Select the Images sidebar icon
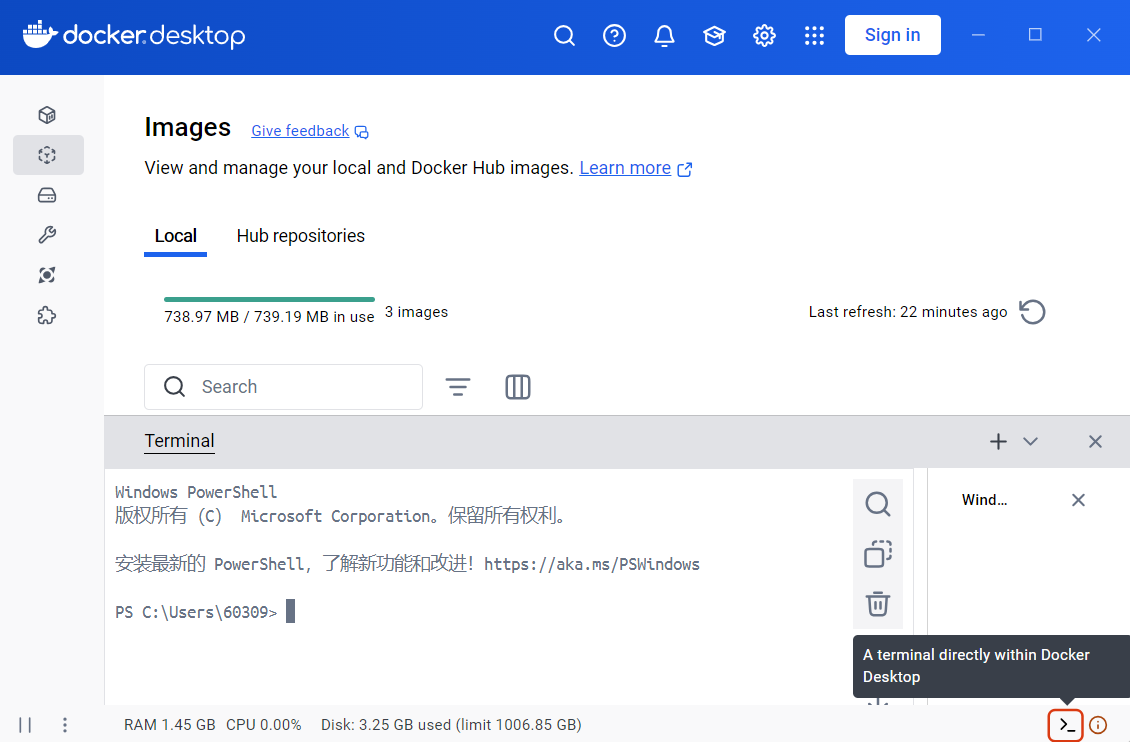 (x=48, y=155)
